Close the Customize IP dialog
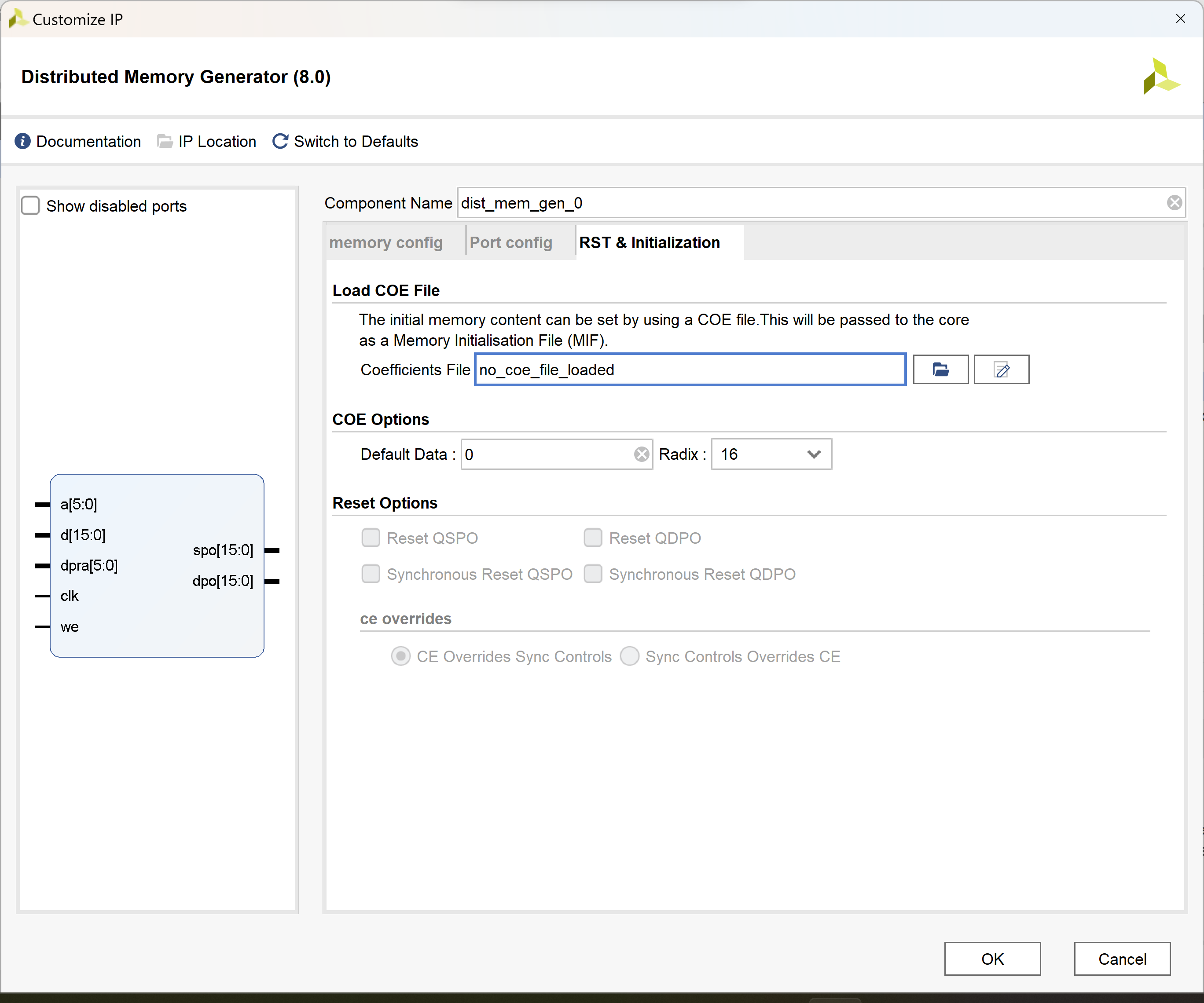This screenshot has height=1003, width=1204. (1181, 18)
